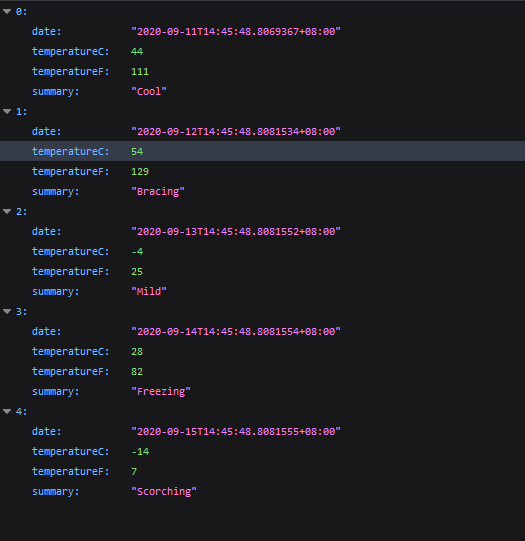Click date value 2020-09-11 in item 0

click(x=236, y=32)
